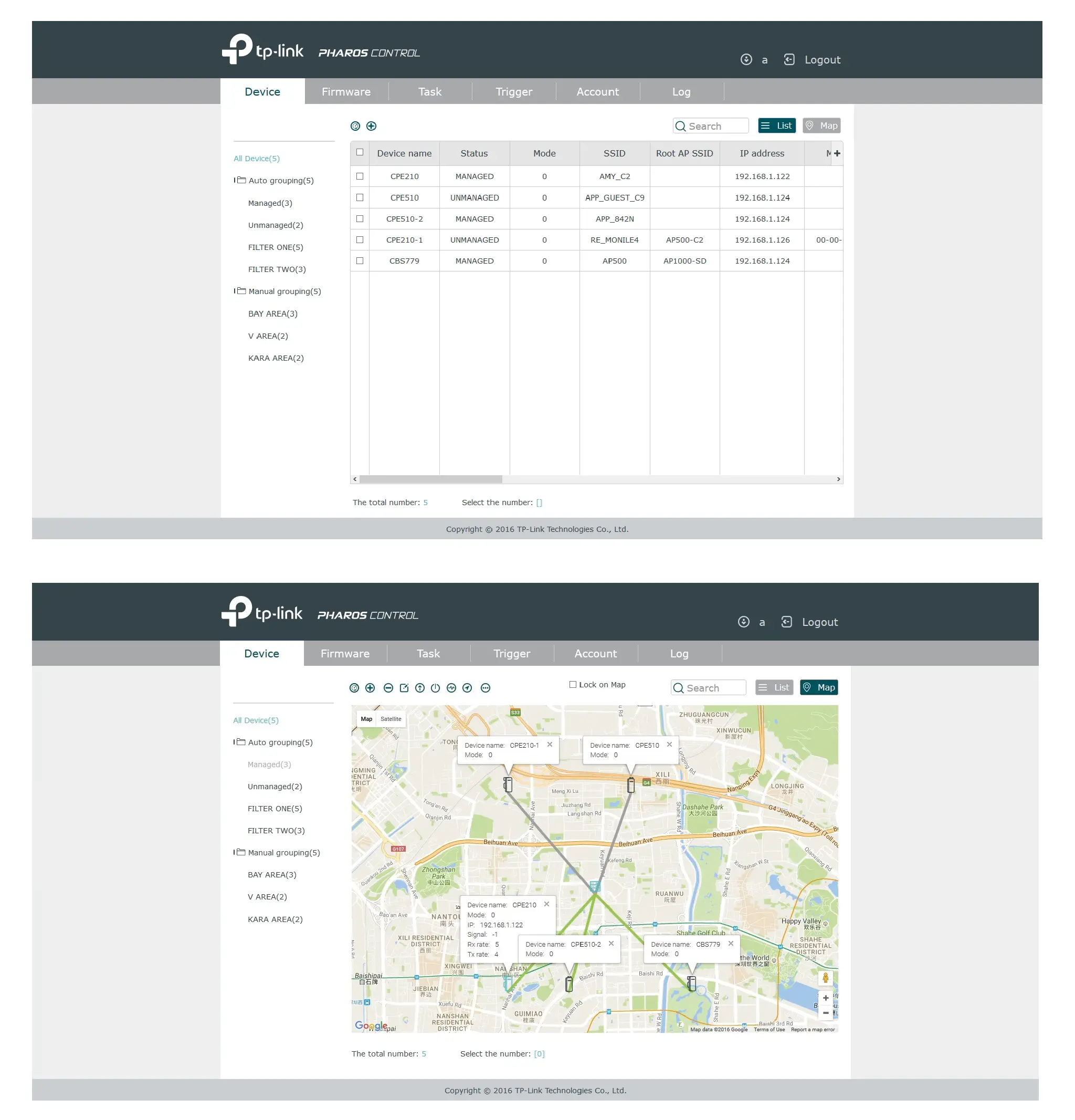Viewport: 1075px width, 1120px height.
Task: Click the add column plus in table header
Action: click(837, 153)
